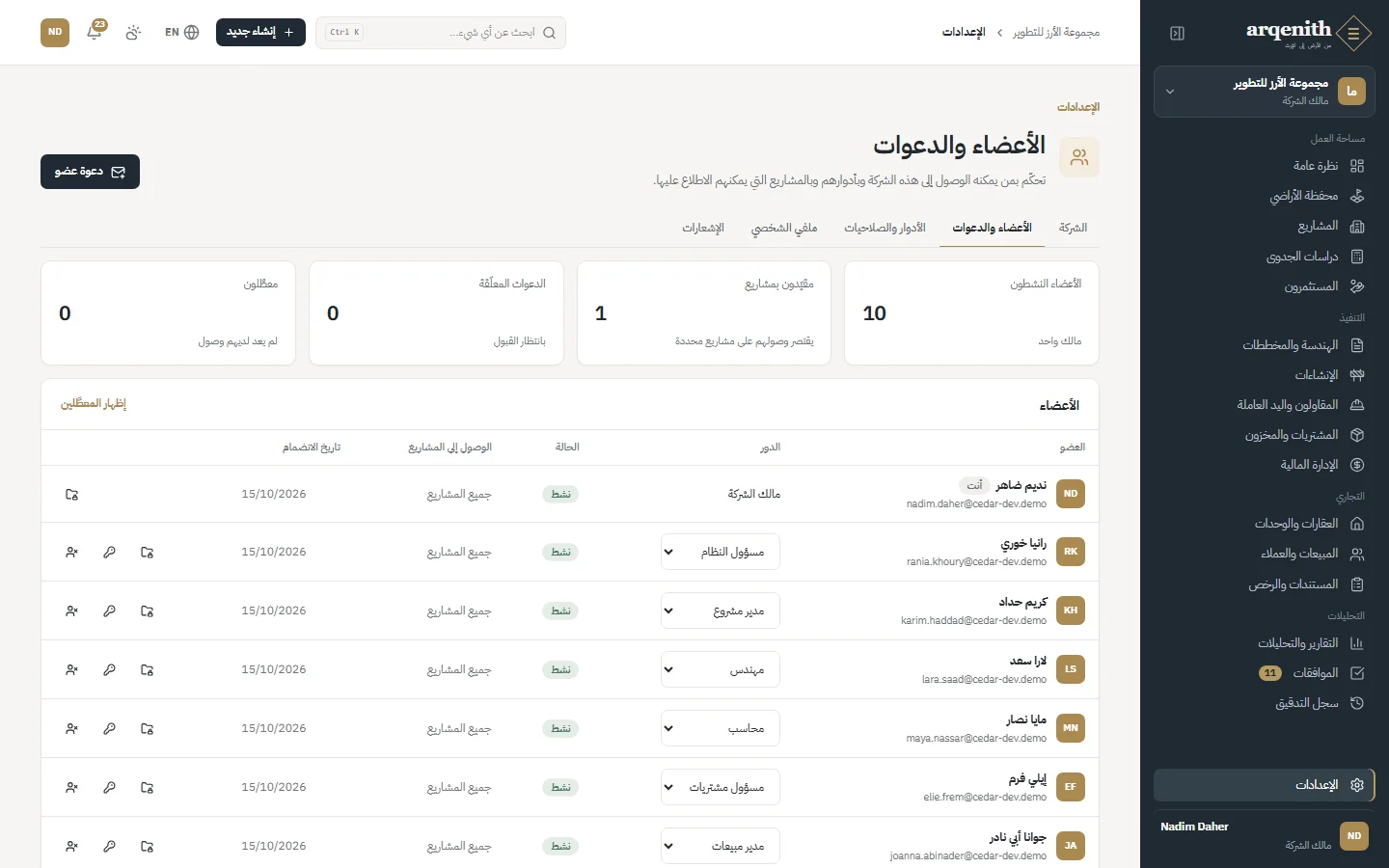The image size is (1389, 868).
Task: Click the إظهار المعطّلين link
Action: point(94,404)
